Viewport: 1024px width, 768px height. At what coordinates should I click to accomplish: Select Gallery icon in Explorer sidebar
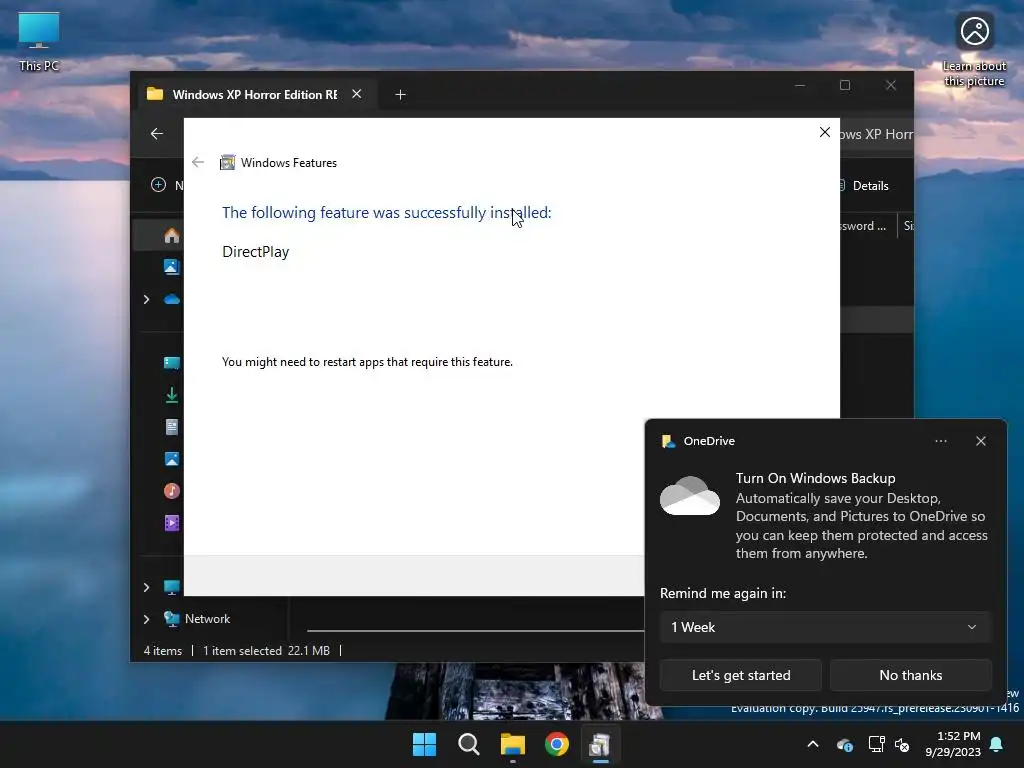172,266
